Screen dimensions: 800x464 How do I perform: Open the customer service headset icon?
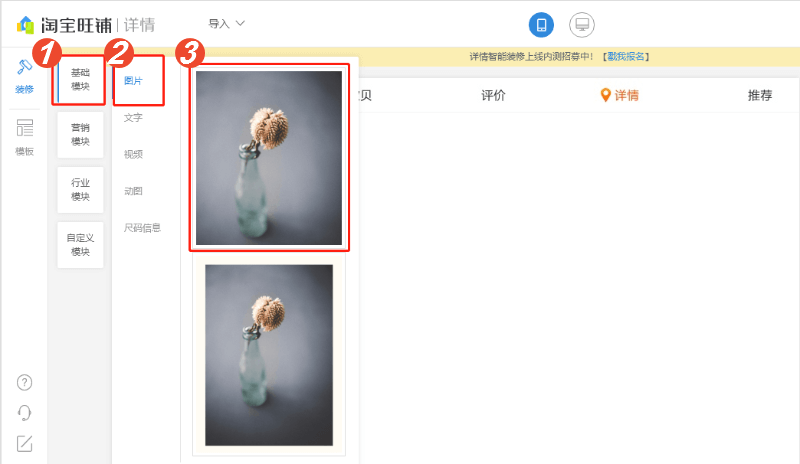coord(24,412)
